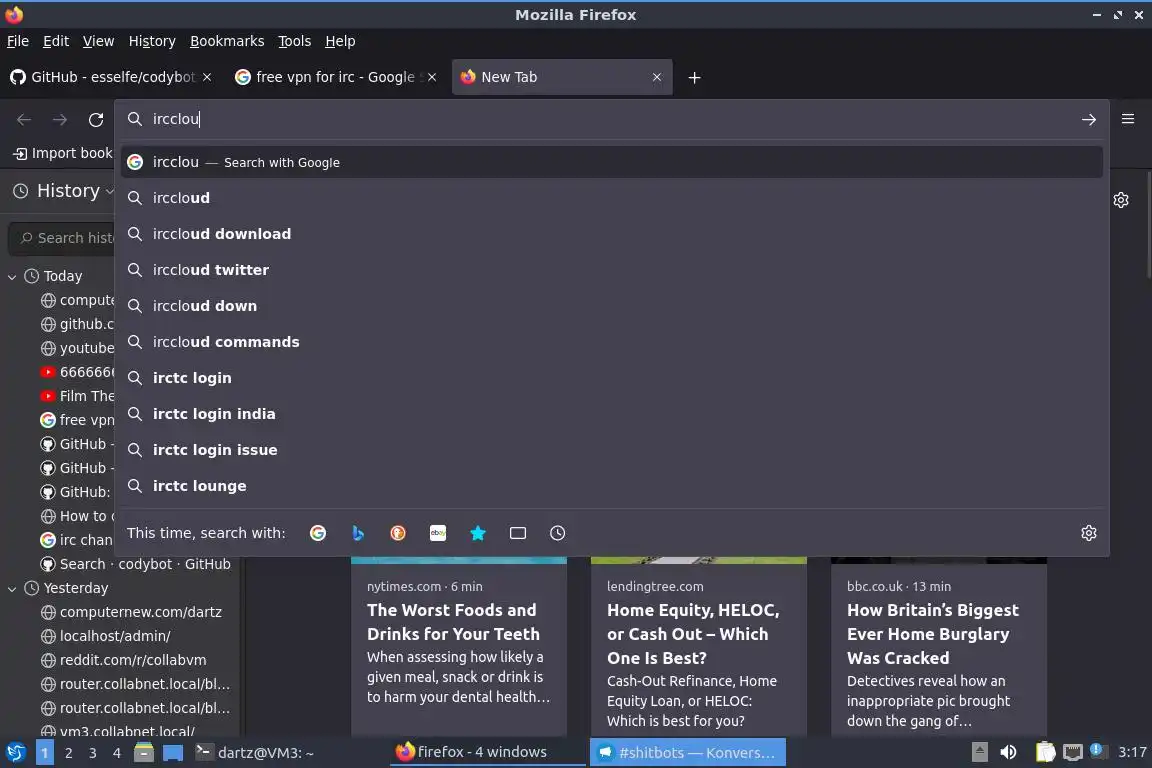Click the show desktop taskbar icon

(x=173, y=752)
